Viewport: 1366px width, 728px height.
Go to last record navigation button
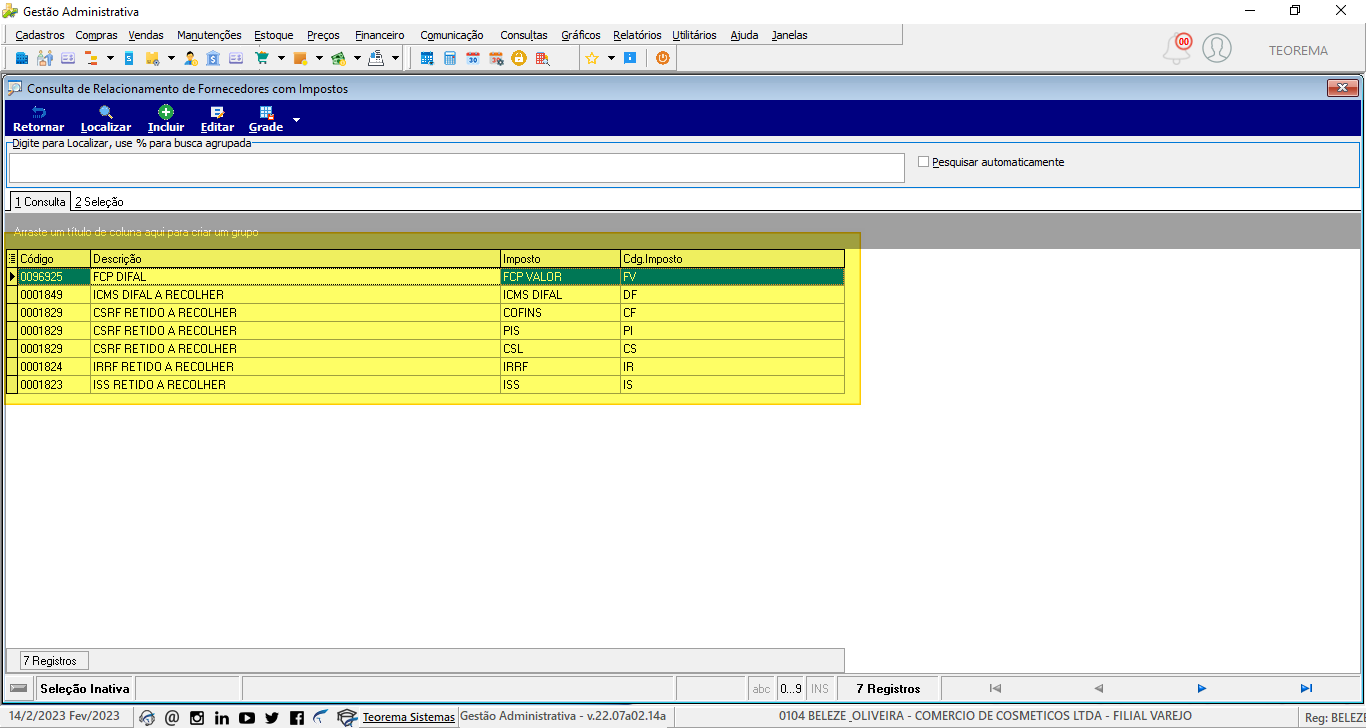coord(1306,688)
